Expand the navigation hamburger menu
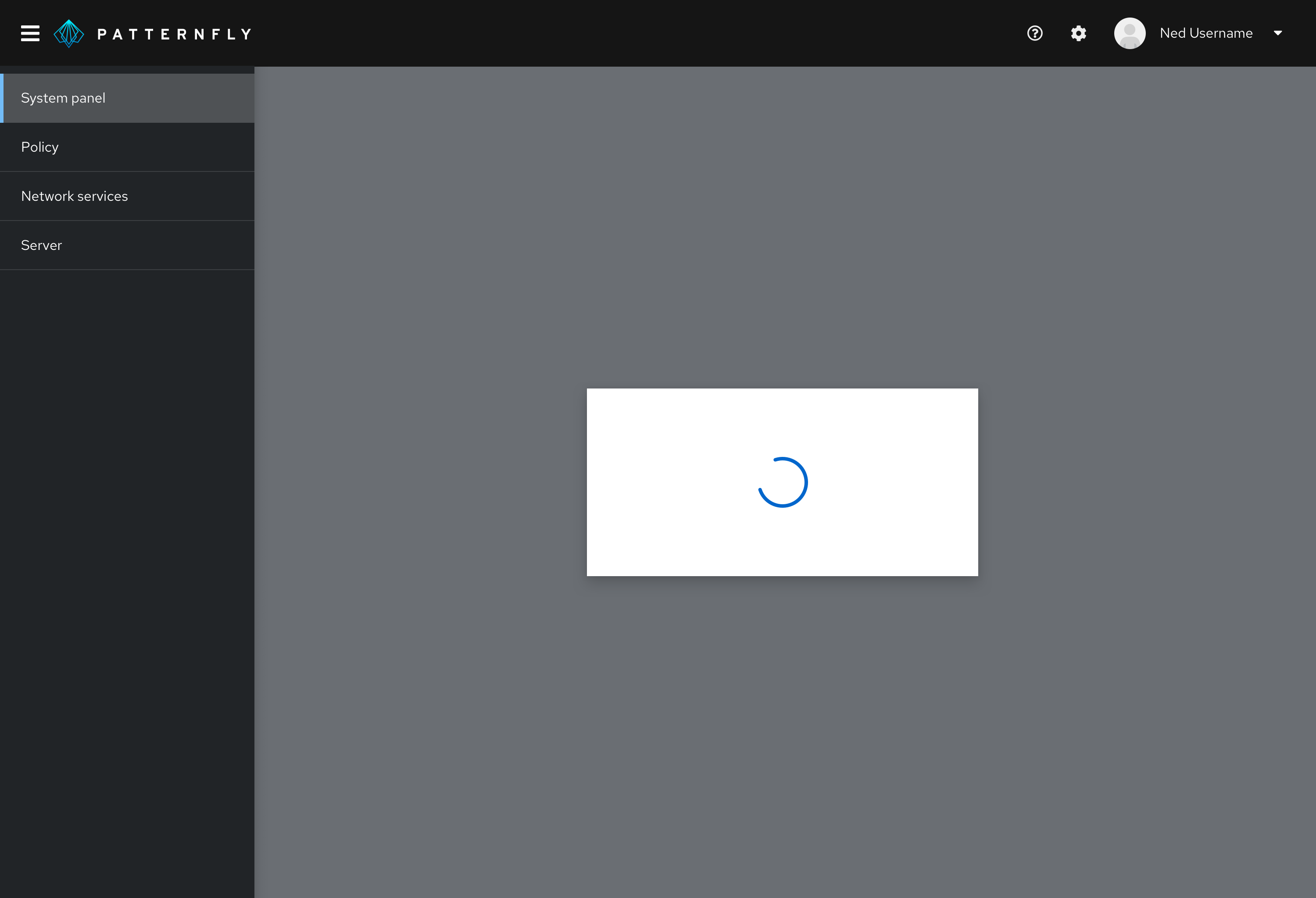This screenshot has width=1316, height=898. pos(30,33)
